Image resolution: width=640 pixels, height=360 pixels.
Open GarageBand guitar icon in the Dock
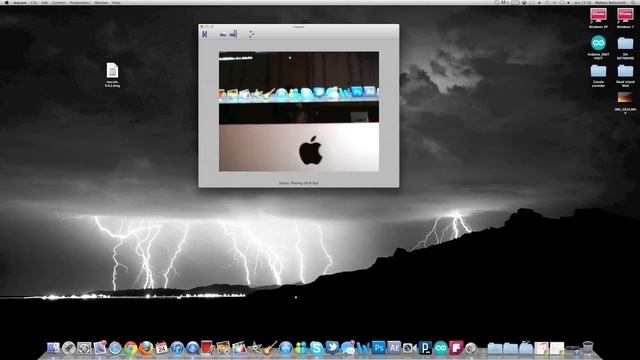[270, 348]
